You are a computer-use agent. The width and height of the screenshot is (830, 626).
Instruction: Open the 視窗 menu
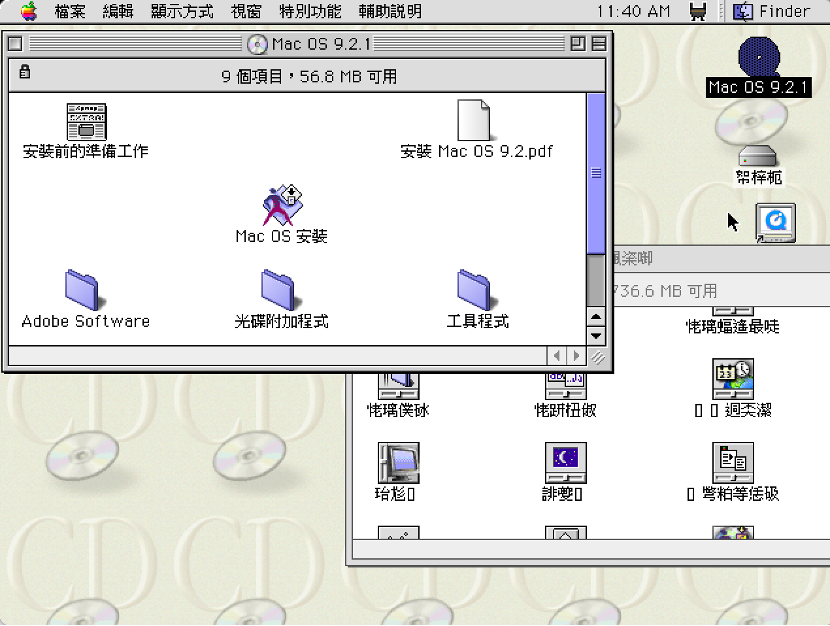[x=246, y=11]
